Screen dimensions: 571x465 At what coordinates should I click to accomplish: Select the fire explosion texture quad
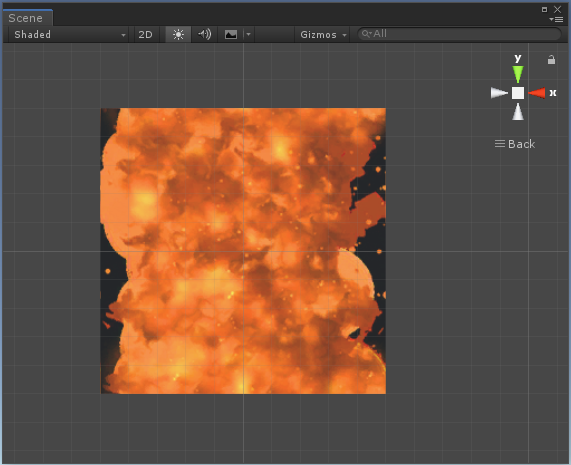(x=243, y=251)
